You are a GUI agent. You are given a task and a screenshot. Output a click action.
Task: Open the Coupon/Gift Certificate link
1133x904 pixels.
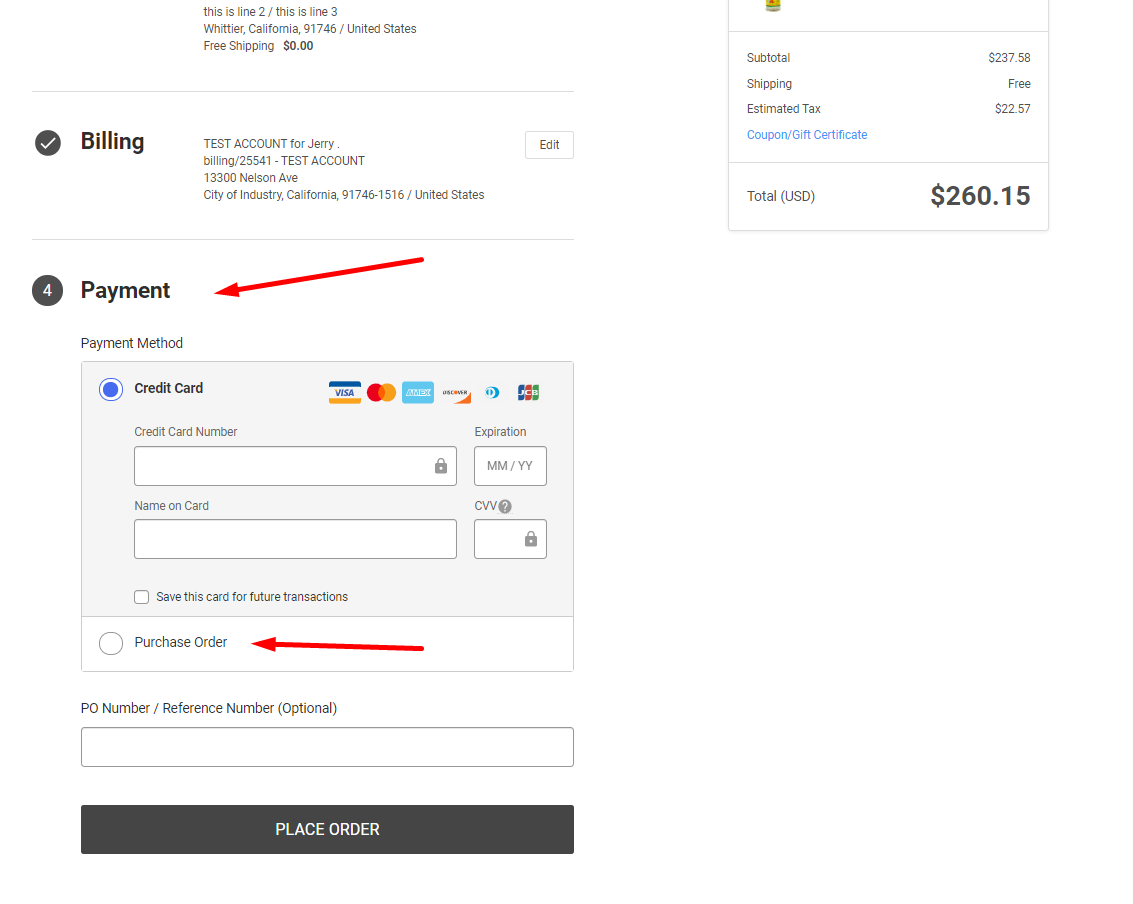click(807, 134)
